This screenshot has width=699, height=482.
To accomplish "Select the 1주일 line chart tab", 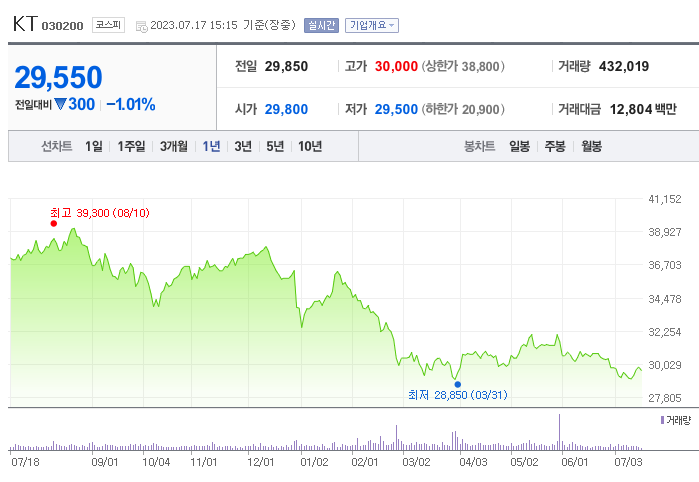I will 131,146.
